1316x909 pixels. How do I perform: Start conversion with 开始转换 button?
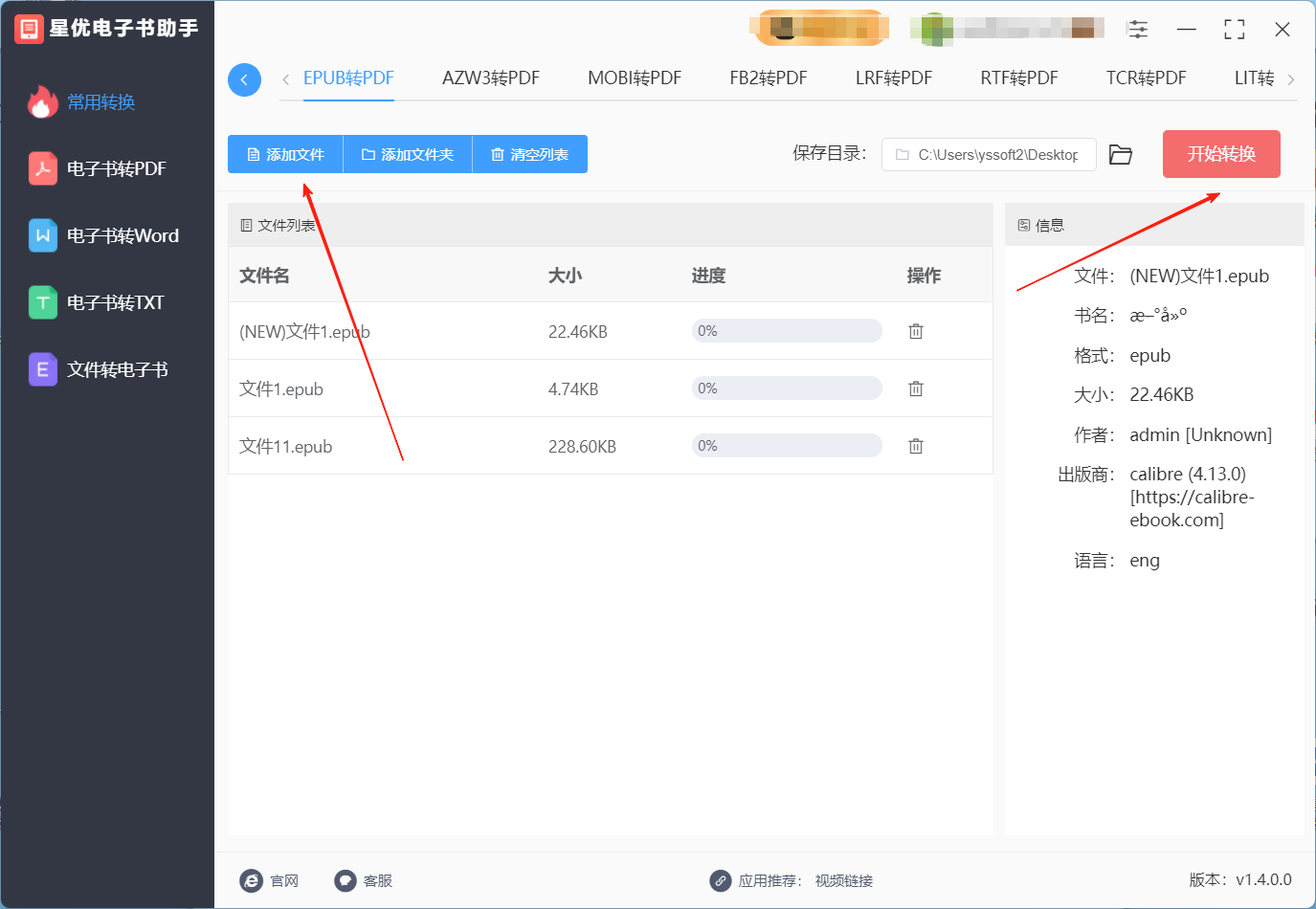1221,154
